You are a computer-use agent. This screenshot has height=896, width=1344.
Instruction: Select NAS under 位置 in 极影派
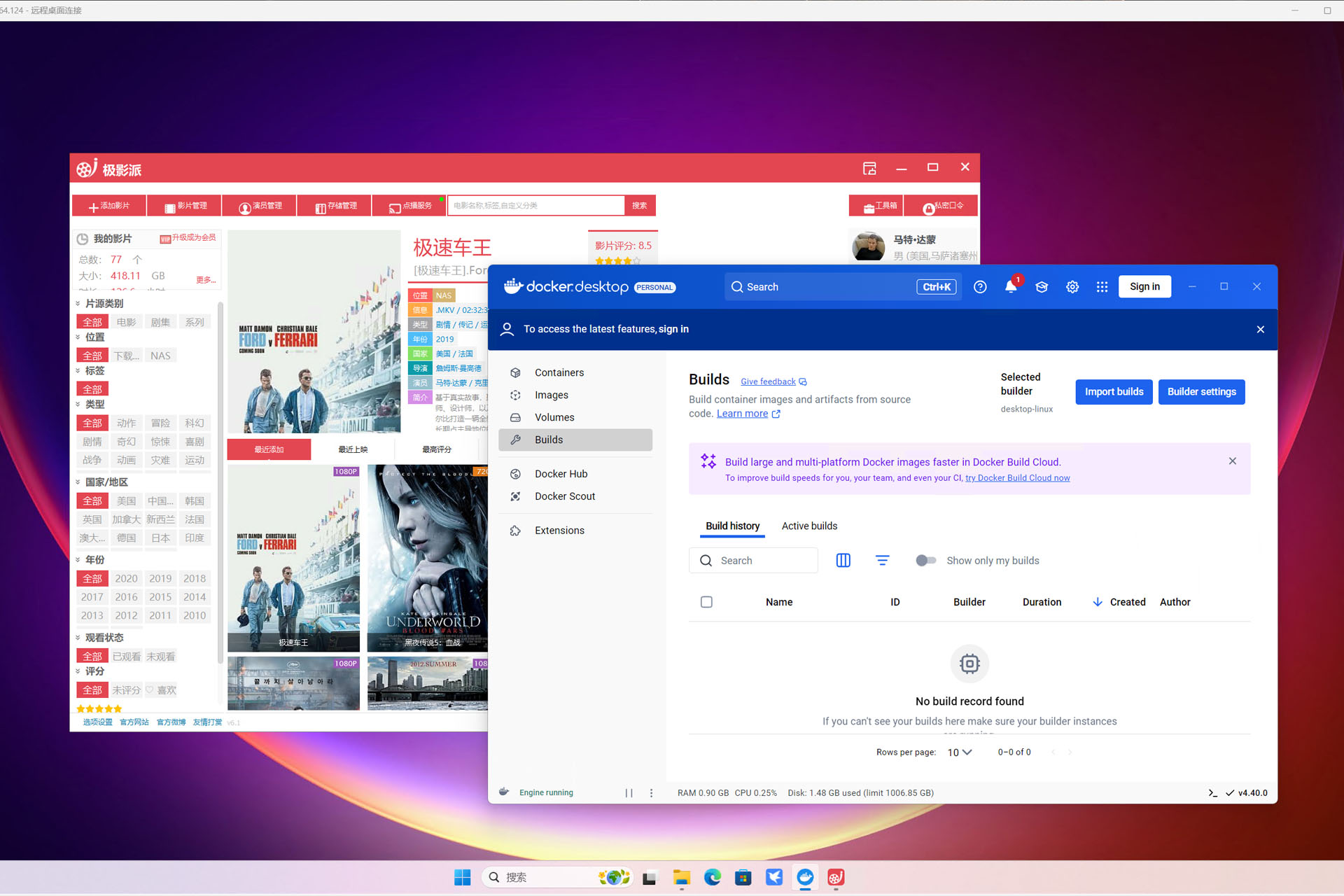(160, 356)
